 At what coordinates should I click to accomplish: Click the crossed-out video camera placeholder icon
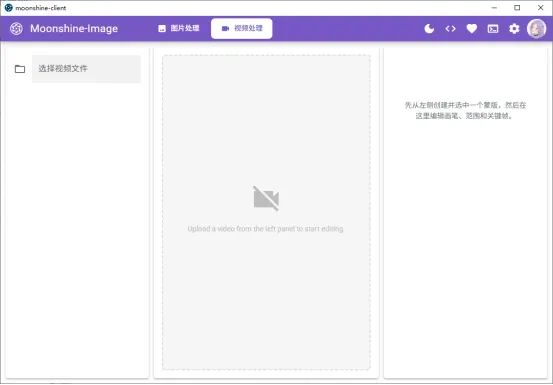pyautogui.click(x=266, y=198)
